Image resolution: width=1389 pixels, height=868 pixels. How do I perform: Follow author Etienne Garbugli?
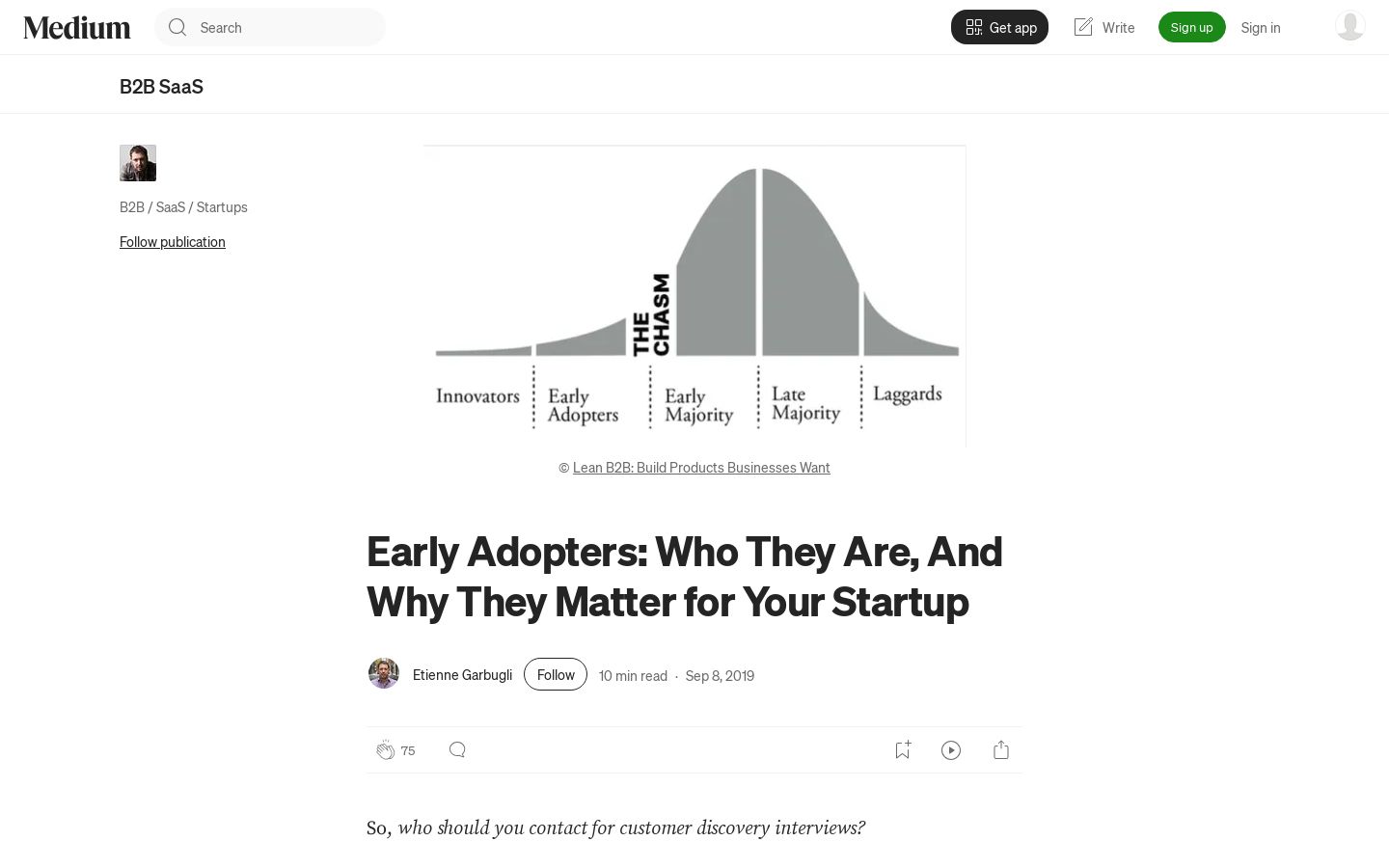pos(556,674)
